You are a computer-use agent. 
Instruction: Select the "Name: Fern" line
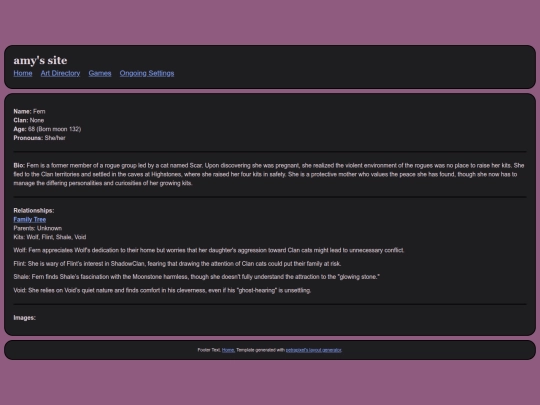(29, 111)
